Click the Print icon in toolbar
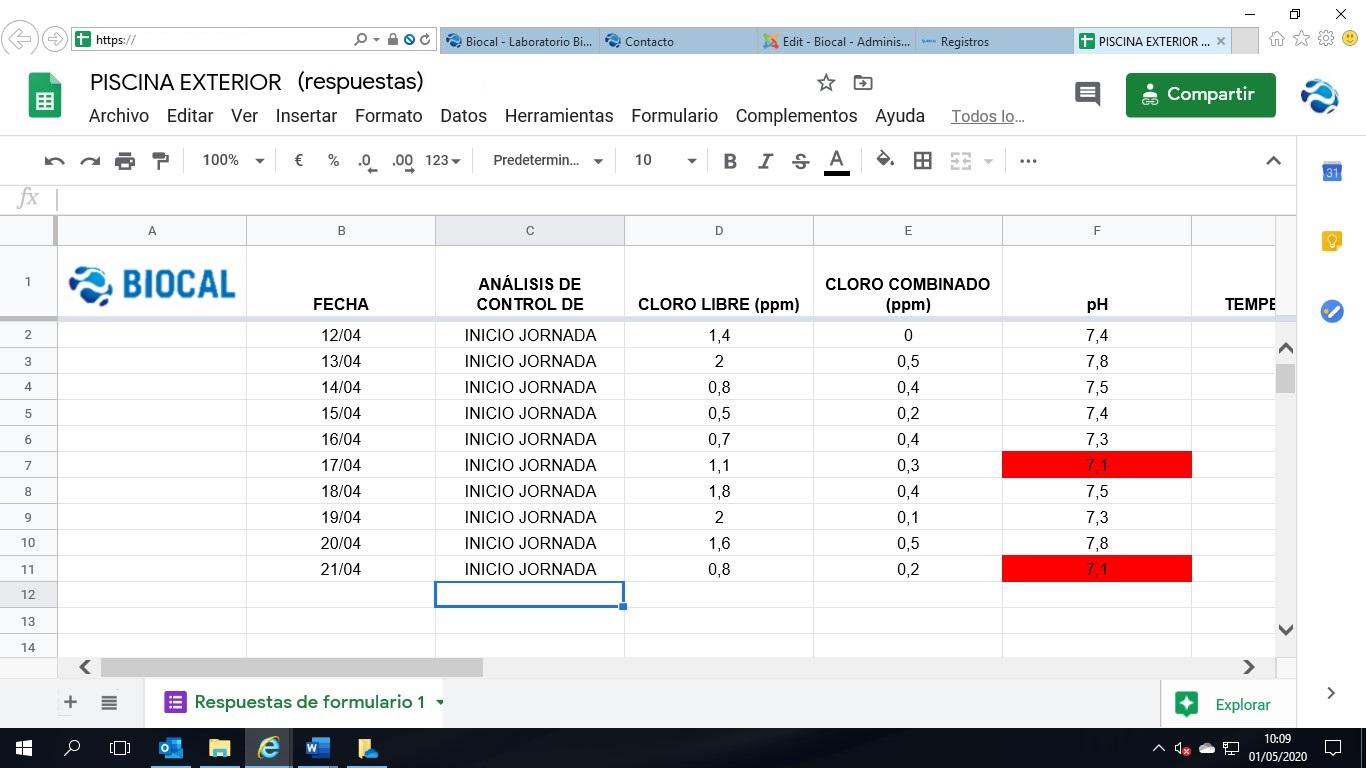The image size is (1366, 768). [125, 161]
